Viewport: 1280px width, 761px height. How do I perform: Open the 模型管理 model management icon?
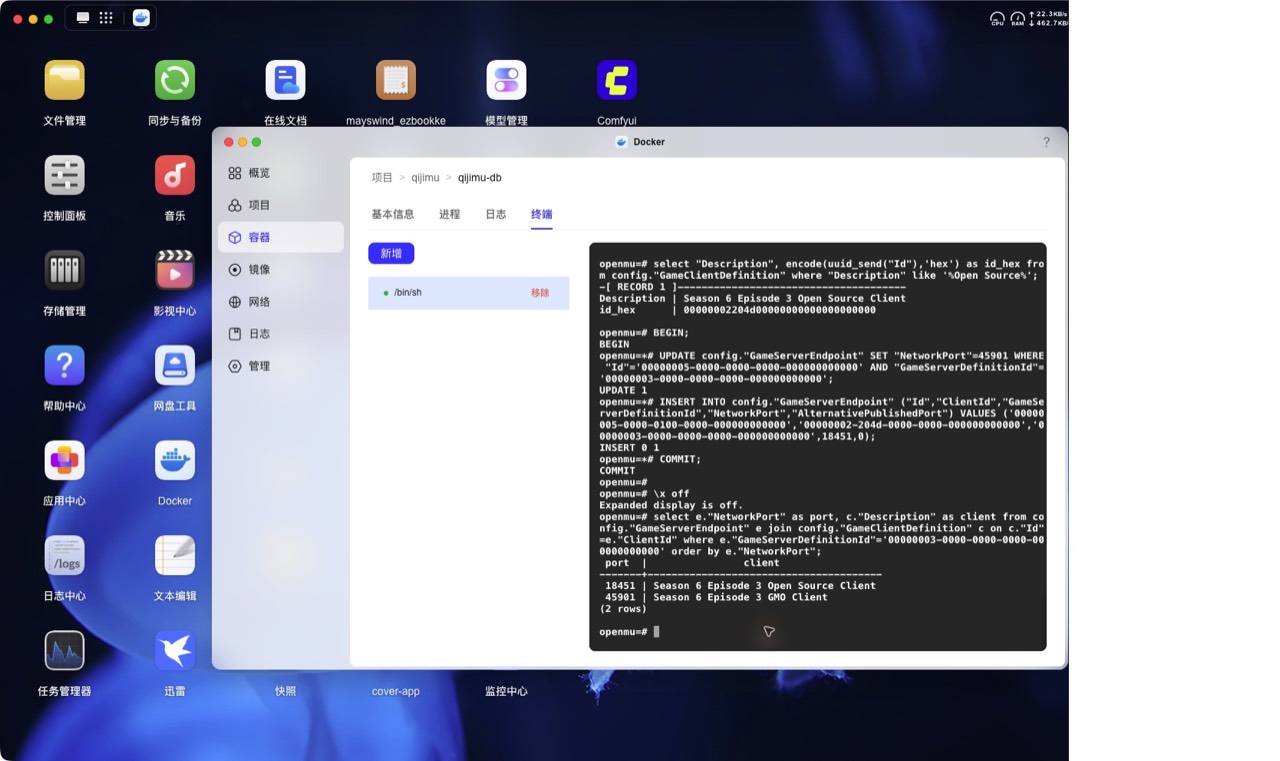pyautogui.click(x=506, y=80)
